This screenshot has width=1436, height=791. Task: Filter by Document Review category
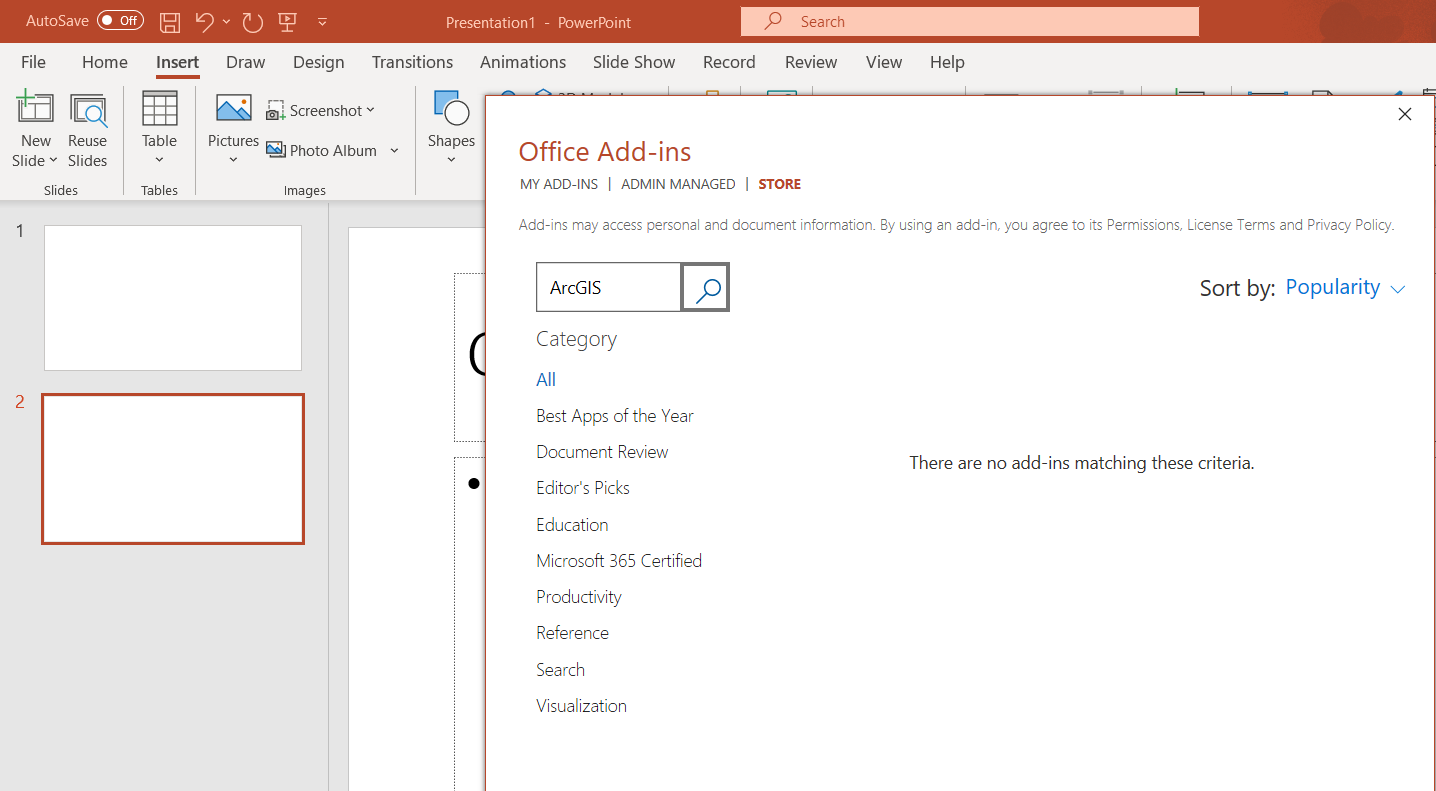point(602,452)
